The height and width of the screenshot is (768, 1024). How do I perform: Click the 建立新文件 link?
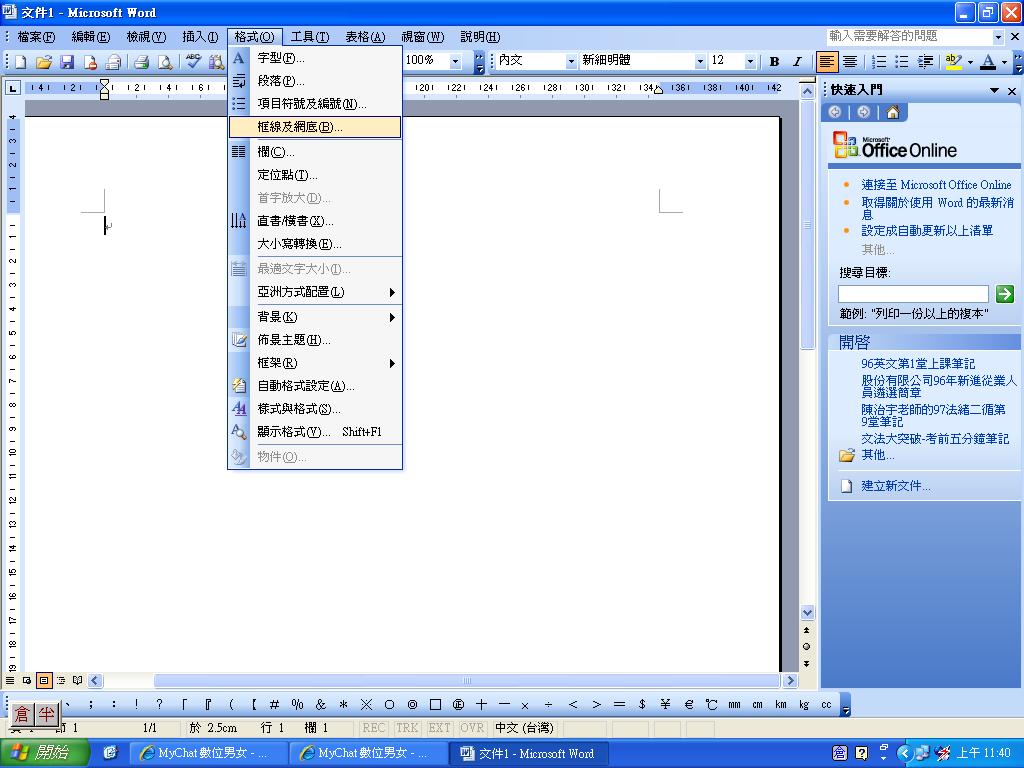click(x=895, y=486)
